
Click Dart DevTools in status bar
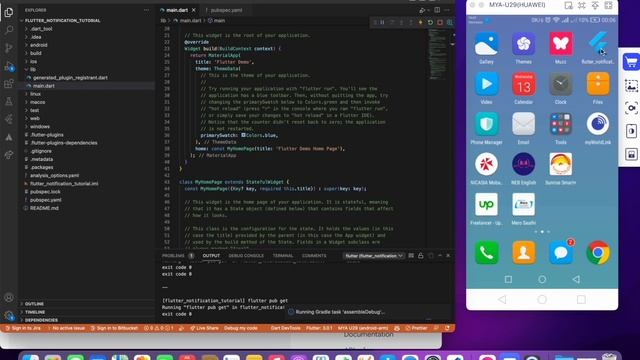(285, 328)
